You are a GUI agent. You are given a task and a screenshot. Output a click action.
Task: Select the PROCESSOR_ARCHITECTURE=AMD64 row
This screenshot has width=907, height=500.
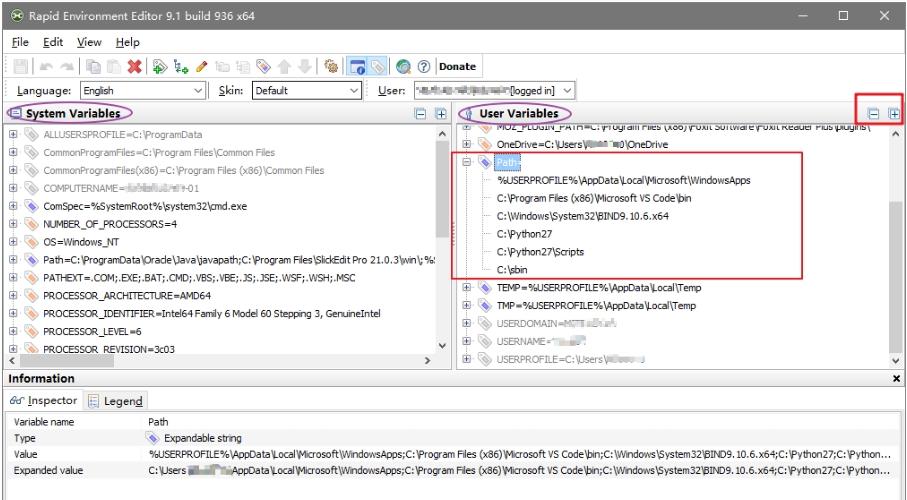[127, 296]
